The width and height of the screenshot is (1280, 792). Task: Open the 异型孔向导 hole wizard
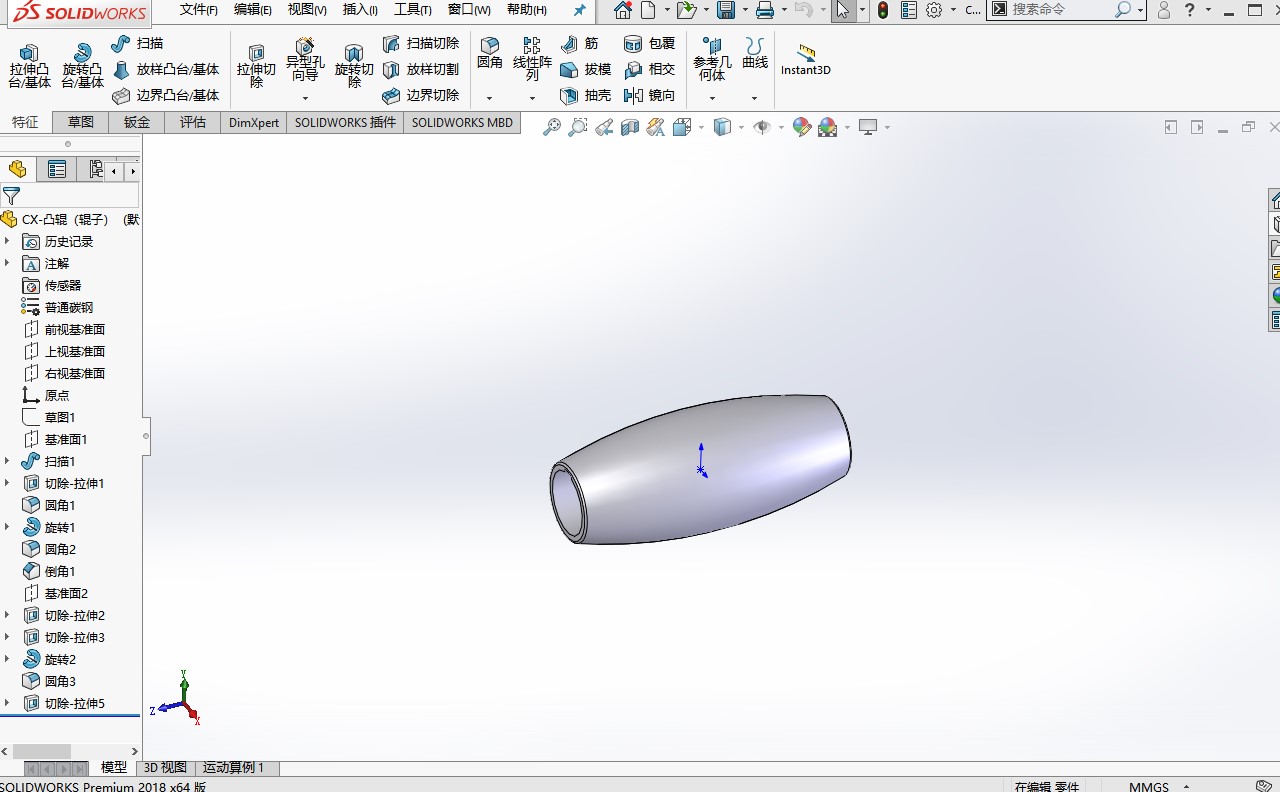point(305,60)
